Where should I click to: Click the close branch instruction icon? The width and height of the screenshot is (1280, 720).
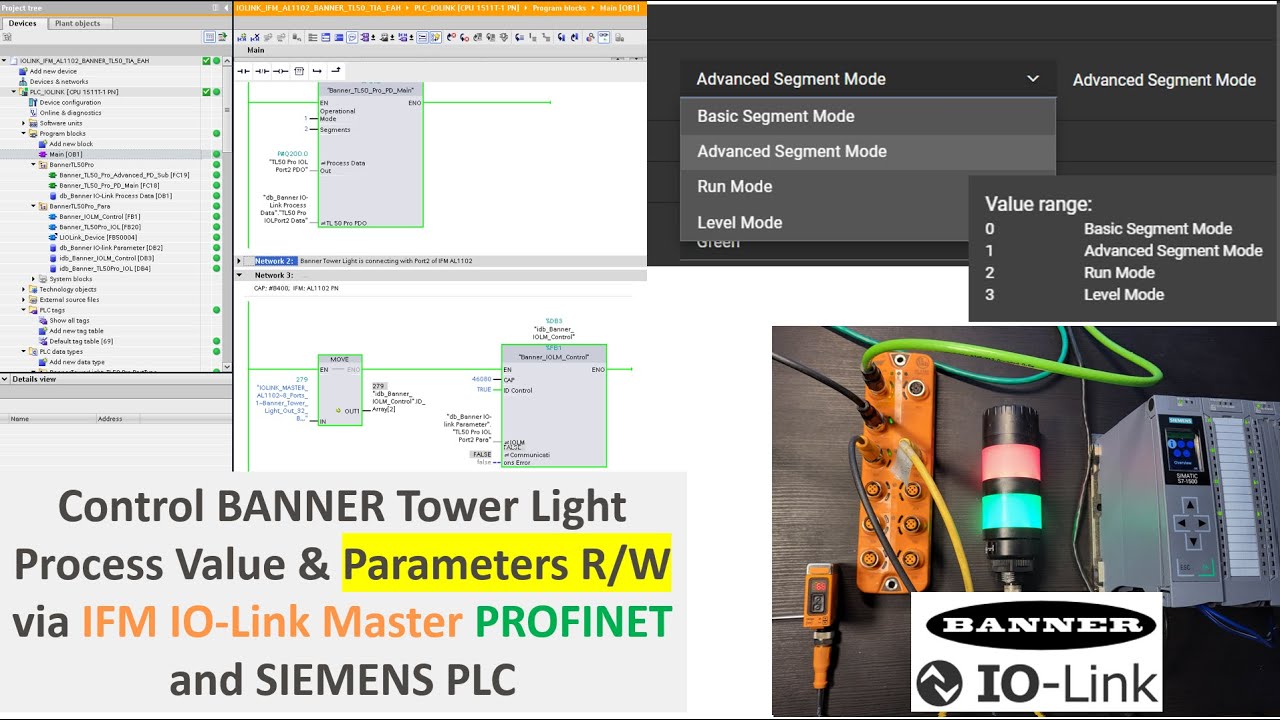pos(336,71)
